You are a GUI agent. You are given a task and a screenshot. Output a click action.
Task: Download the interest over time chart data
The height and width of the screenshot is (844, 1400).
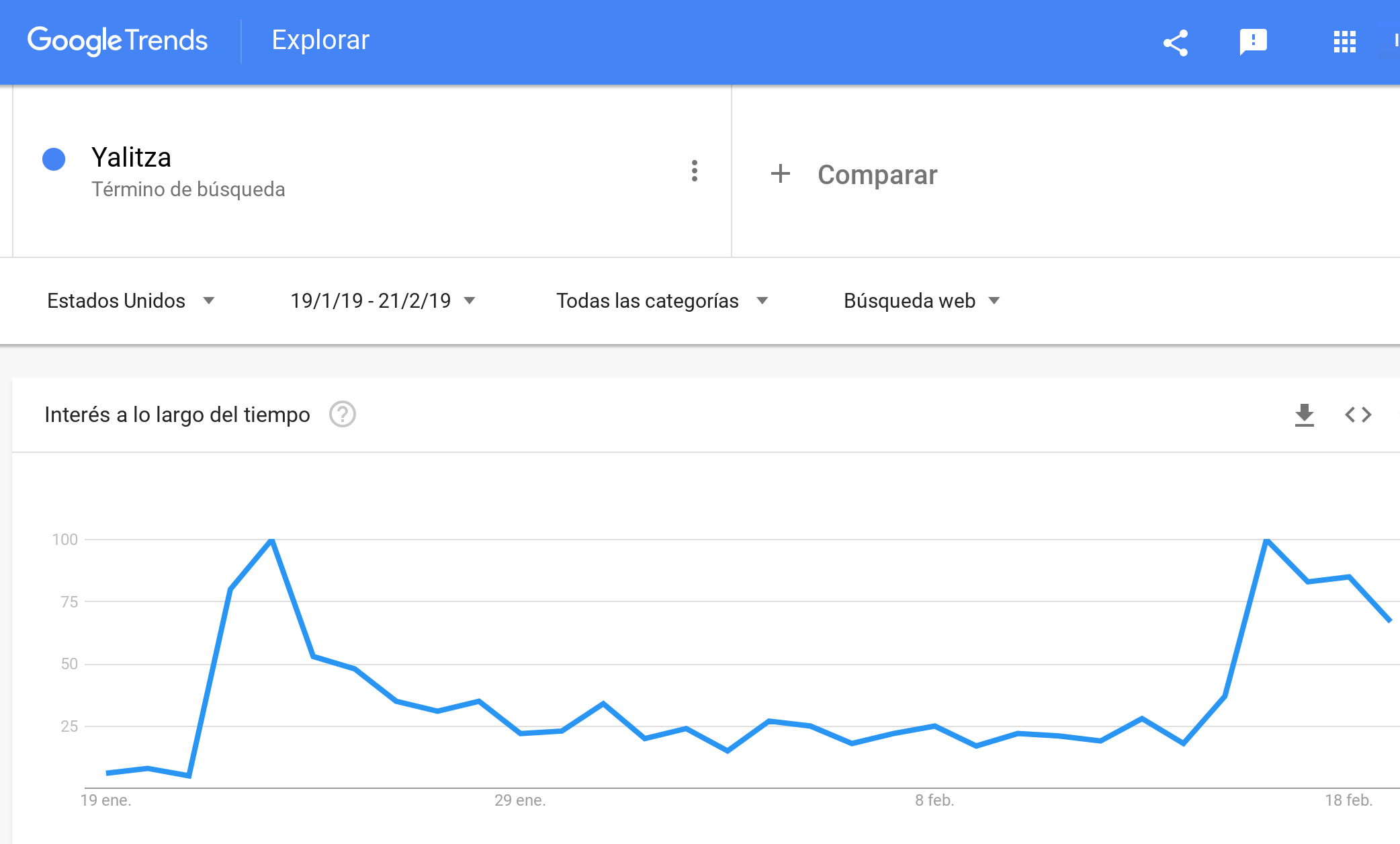pos(1304,415)
